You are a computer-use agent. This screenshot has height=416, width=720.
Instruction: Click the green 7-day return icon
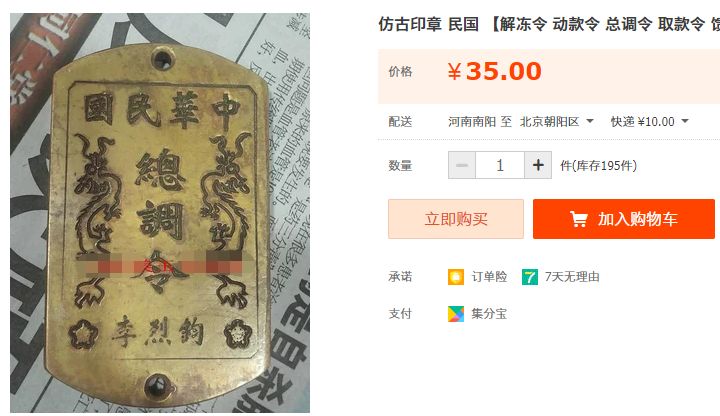click(x=529, y=277)
